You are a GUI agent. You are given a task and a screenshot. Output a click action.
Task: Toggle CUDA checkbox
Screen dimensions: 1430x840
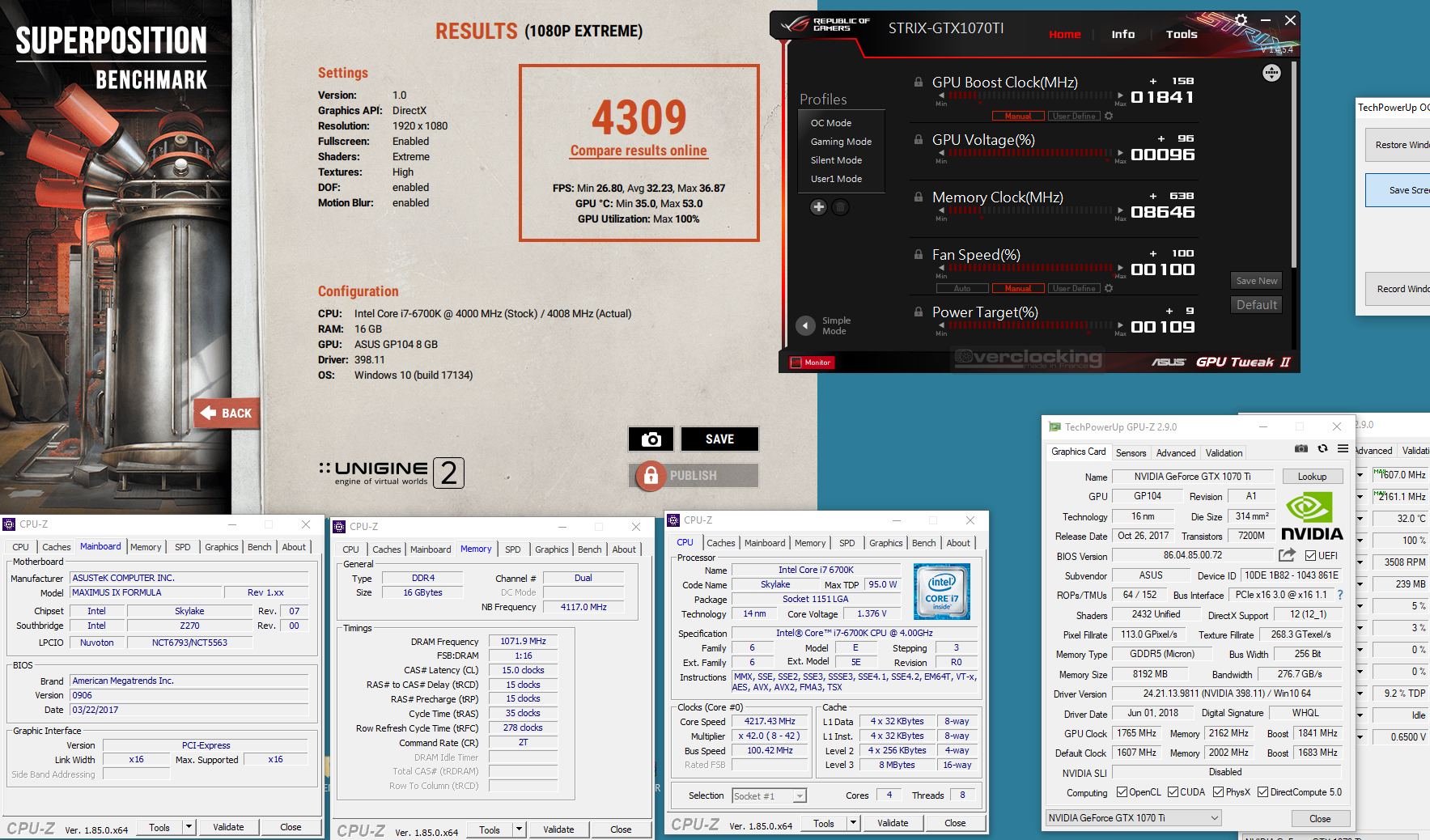point(1173,792)
